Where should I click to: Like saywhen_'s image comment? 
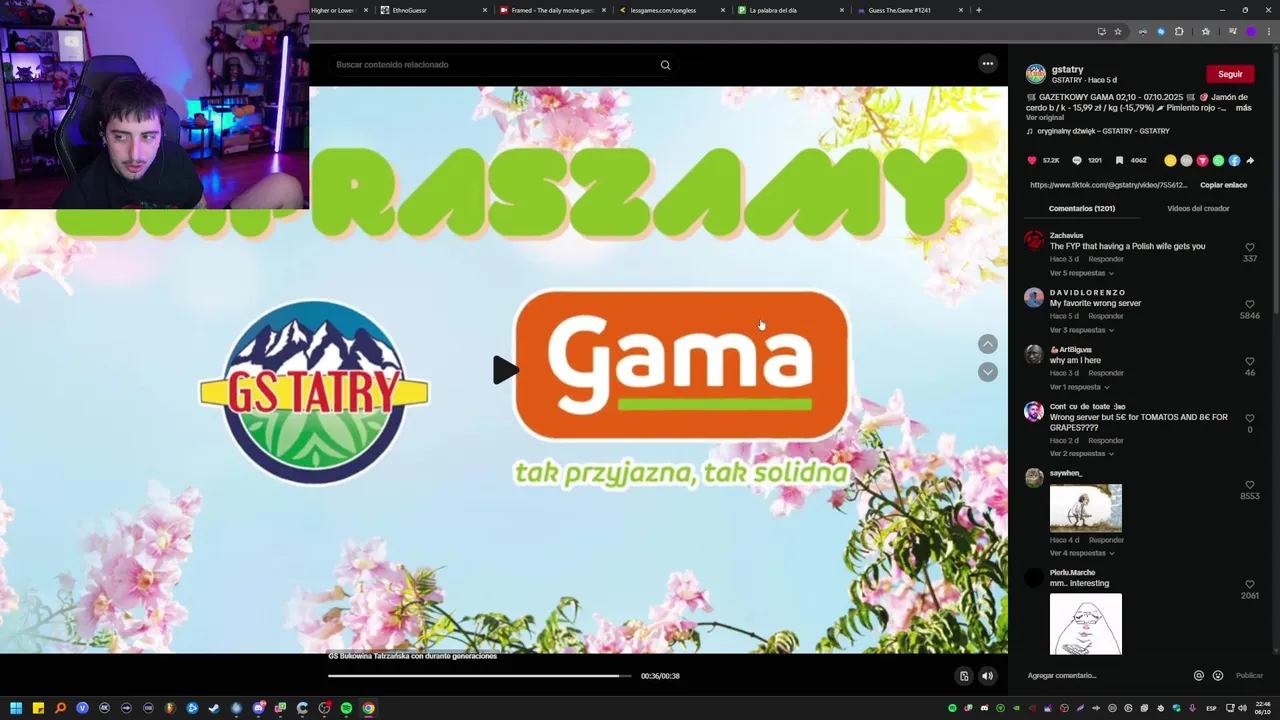pyautogui.click(x=1249, y=485)
